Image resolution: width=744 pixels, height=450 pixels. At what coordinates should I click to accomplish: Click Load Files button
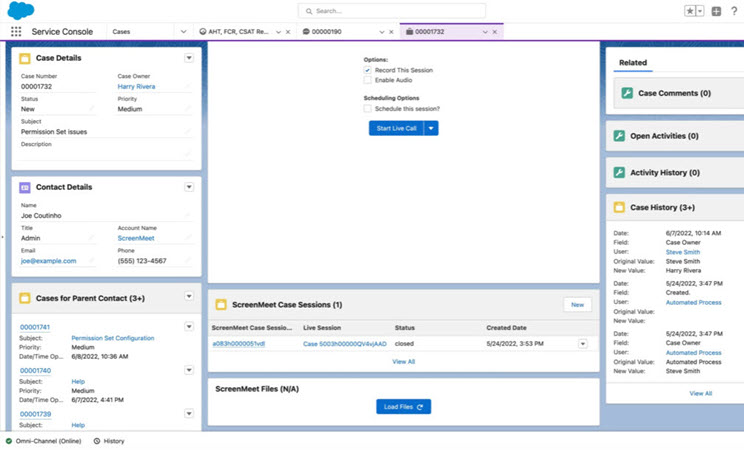click(x=403, y=407)
